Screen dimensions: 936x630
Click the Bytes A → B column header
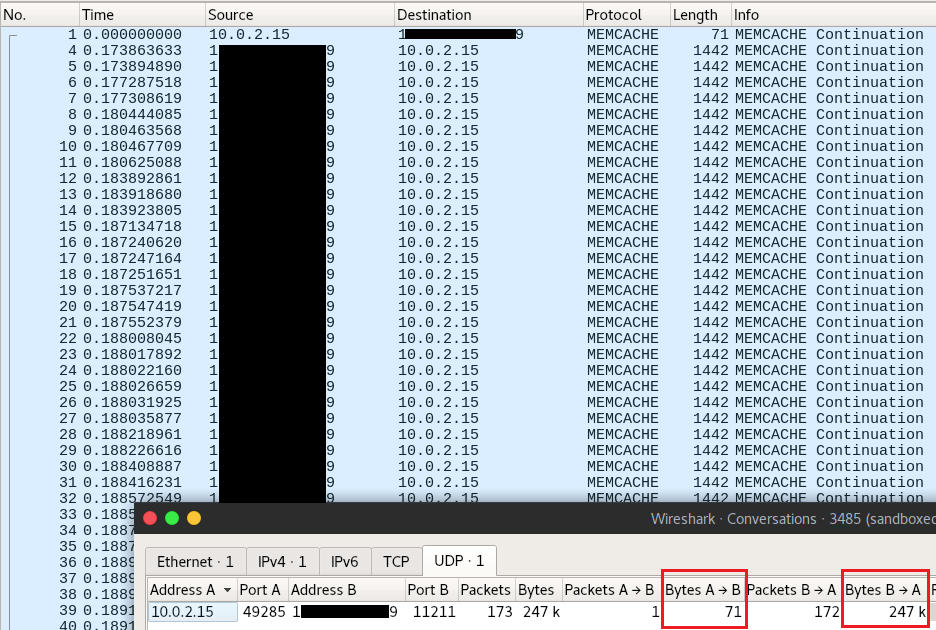pos(703,590)
